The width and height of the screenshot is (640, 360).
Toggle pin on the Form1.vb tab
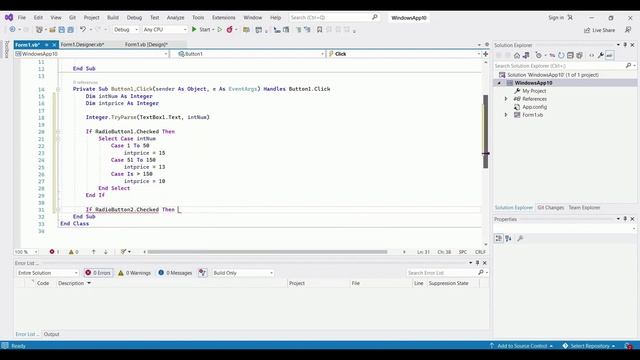(x=47, y=44)
